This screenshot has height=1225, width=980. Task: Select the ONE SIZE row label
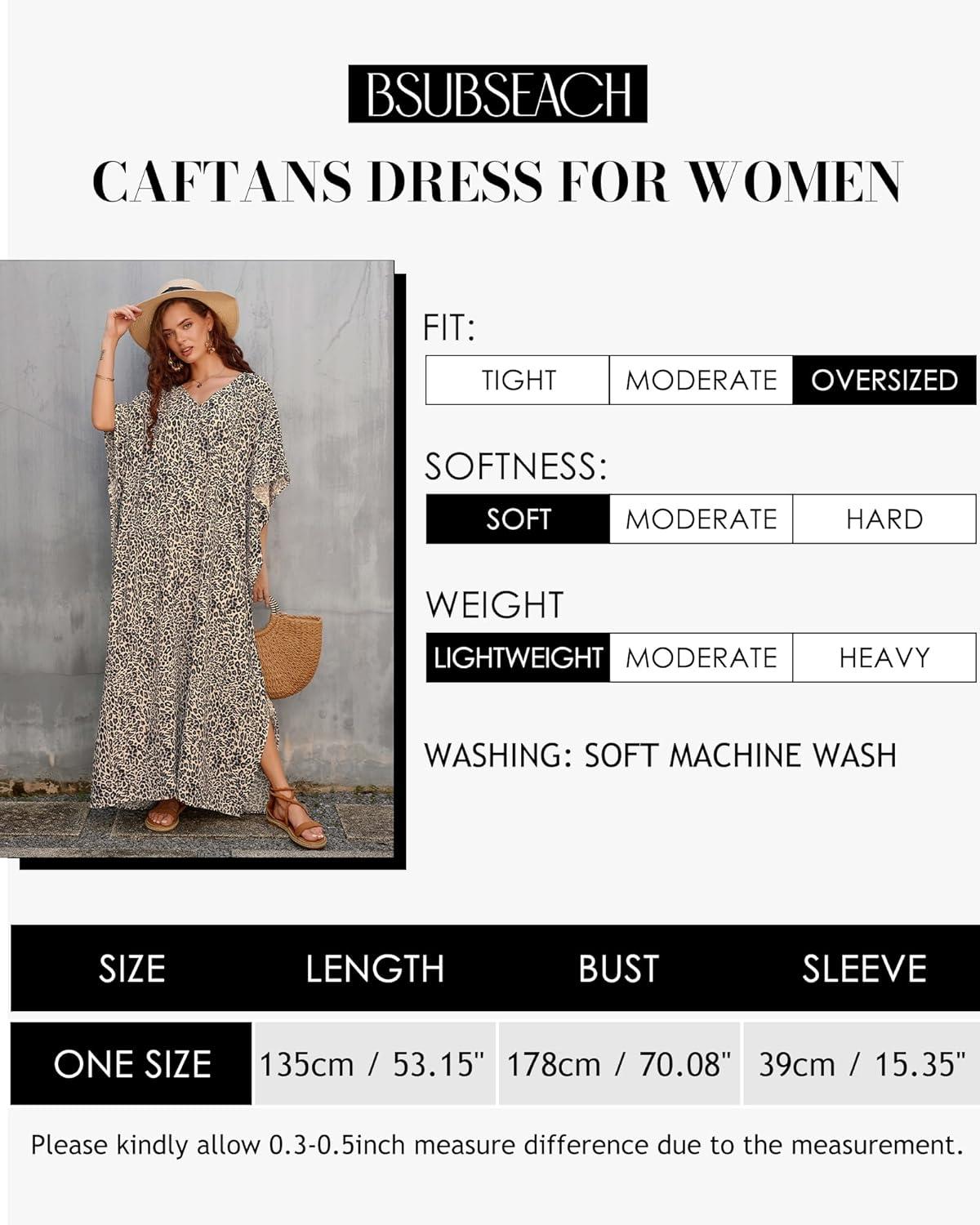click(x=131, y=1064)
